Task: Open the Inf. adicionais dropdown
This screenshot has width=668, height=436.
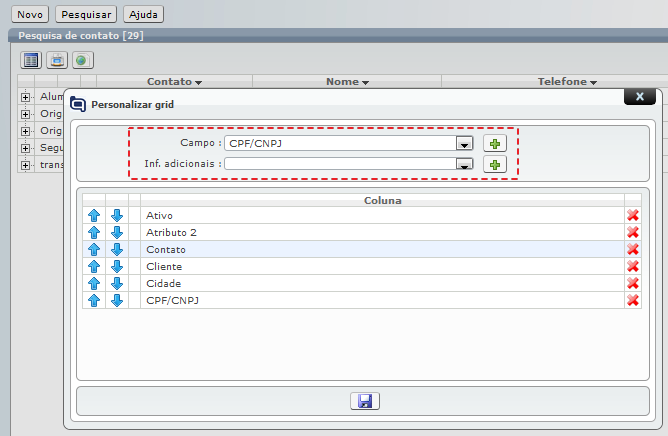Action: click(x=464, y=165)
